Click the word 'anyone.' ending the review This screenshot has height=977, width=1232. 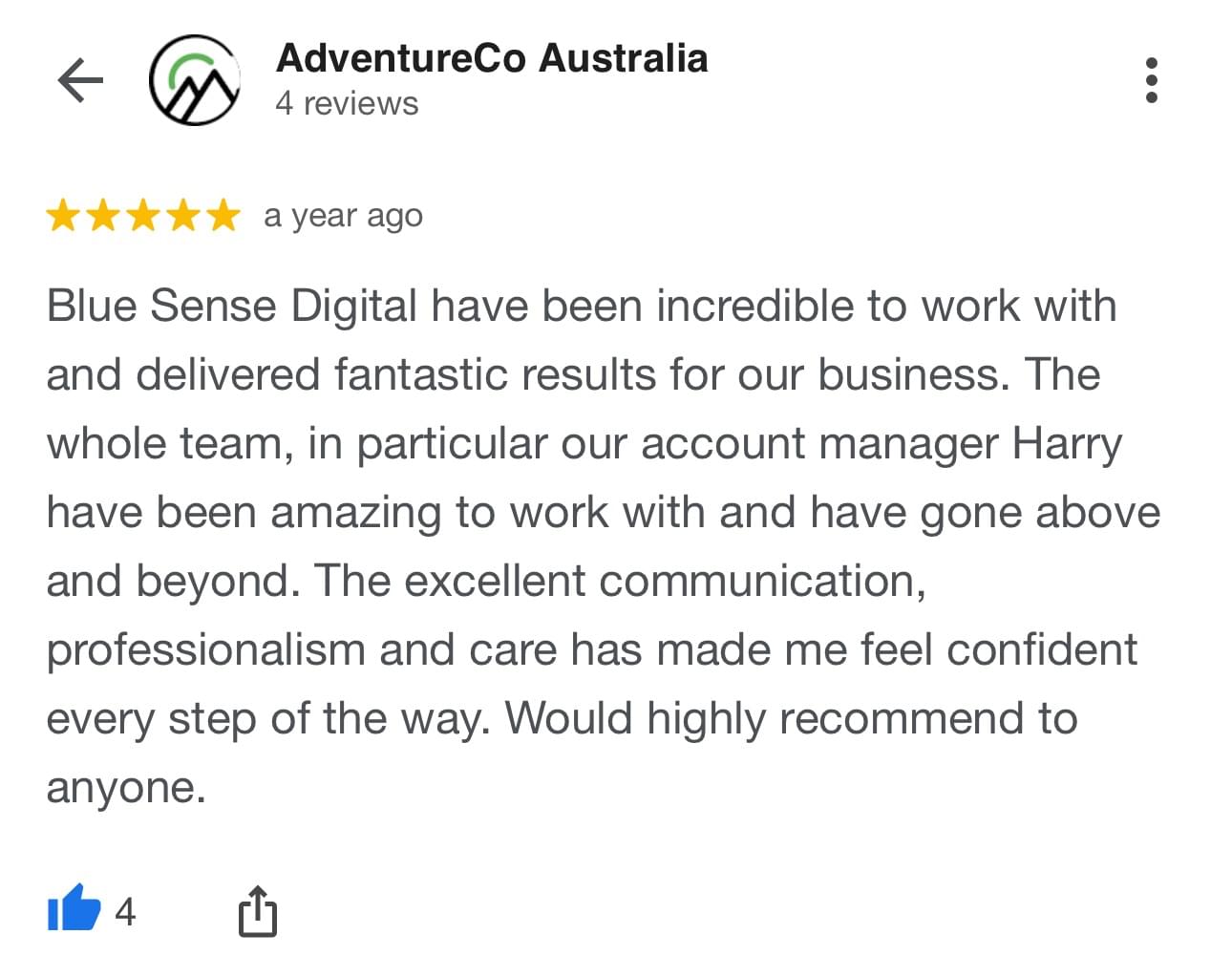click(x=126, y=788)
